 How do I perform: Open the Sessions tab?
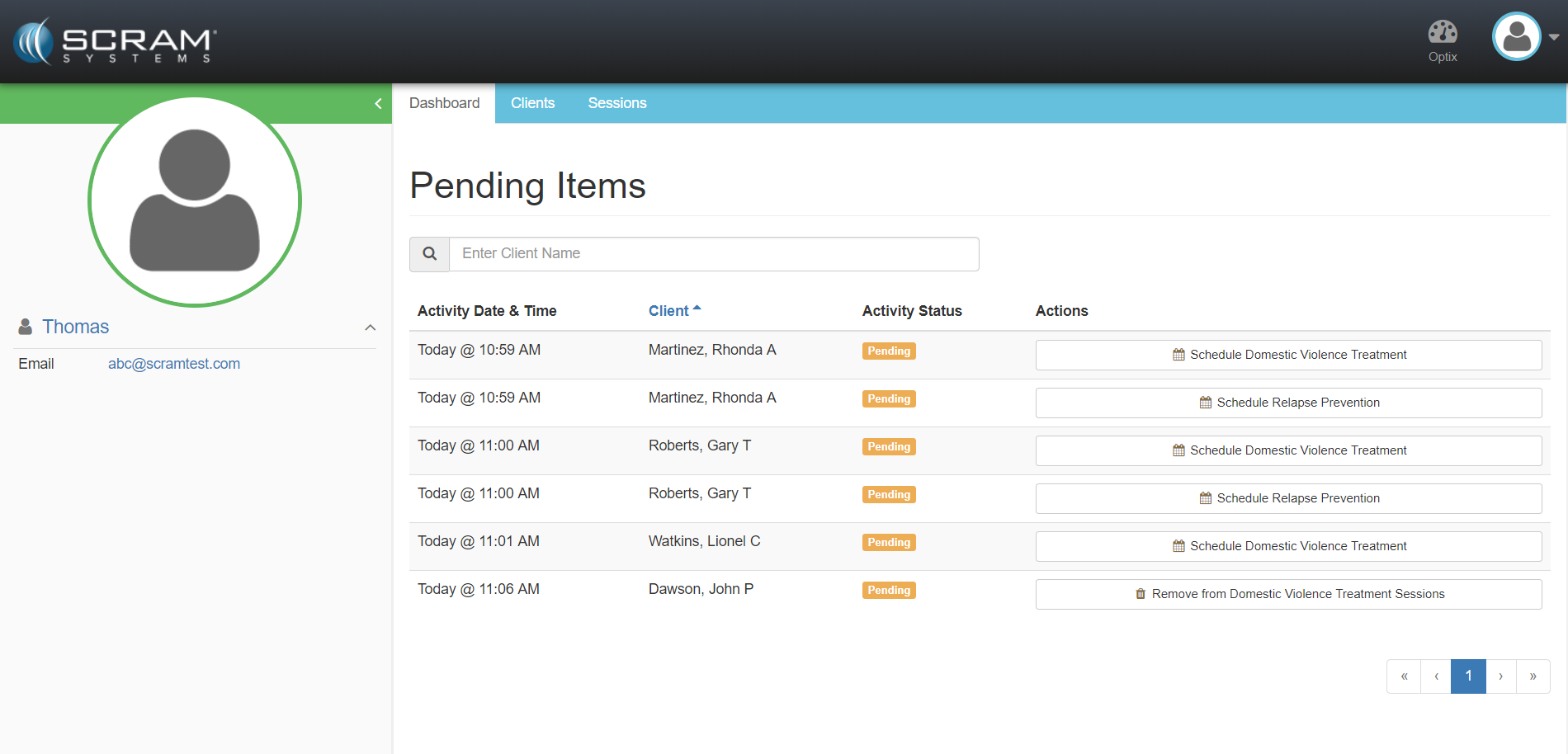(x=616, y=103)
